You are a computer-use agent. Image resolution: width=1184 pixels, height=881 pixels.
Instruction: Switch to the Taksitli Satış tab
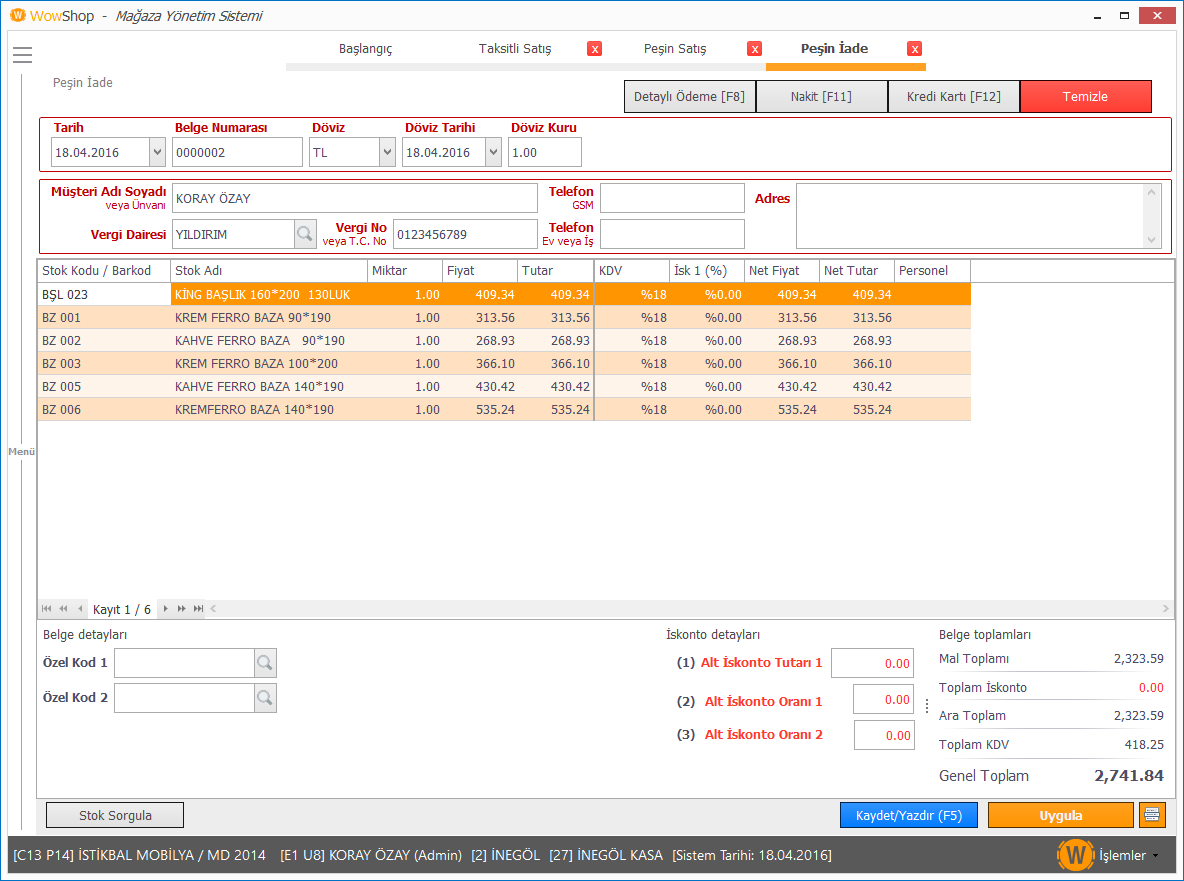coord(515,49)
